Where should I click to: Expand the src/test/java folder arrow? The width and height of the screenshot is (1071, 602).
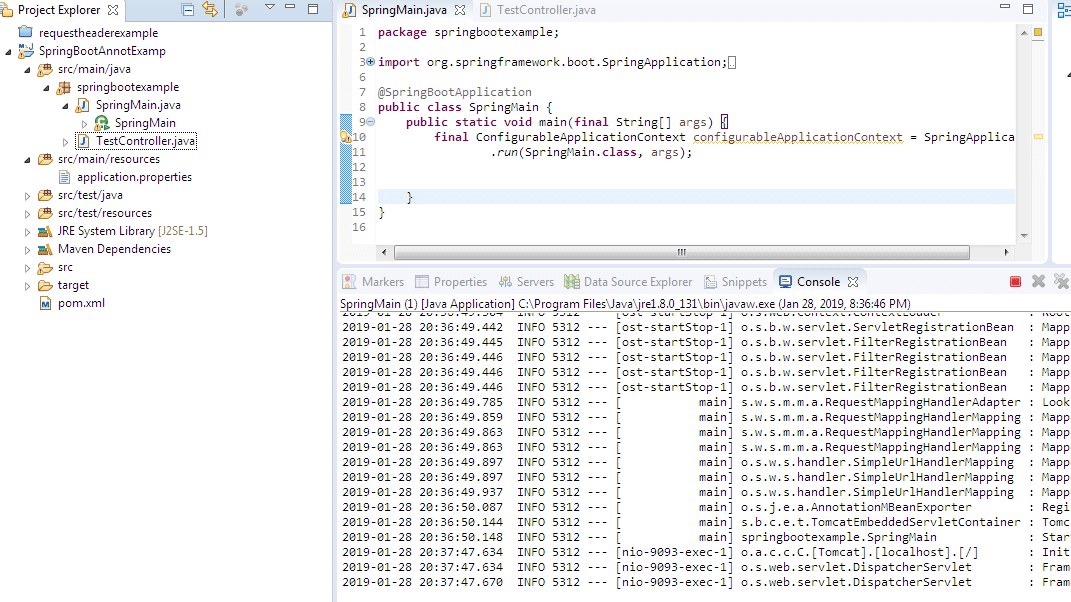(x=28, y=196)
